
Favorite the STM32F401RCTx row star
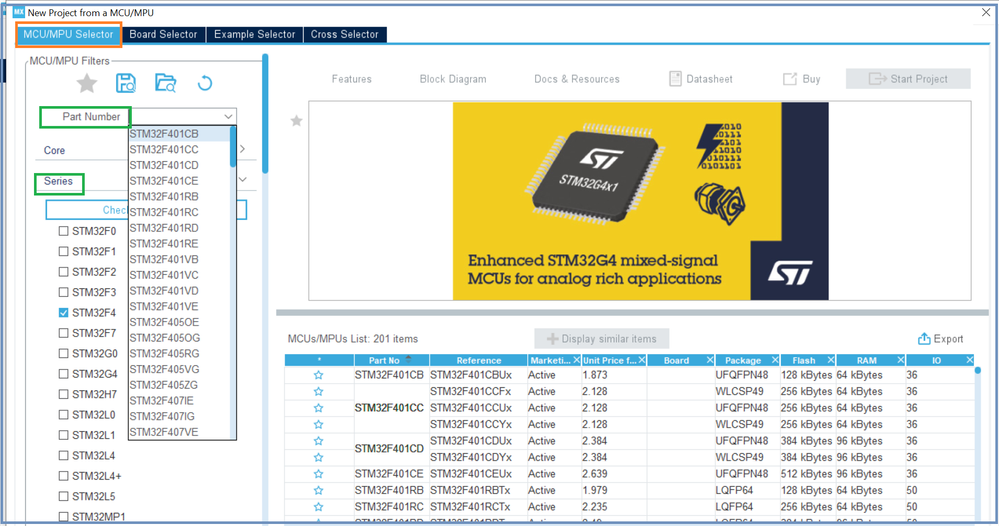click(319, 508)
